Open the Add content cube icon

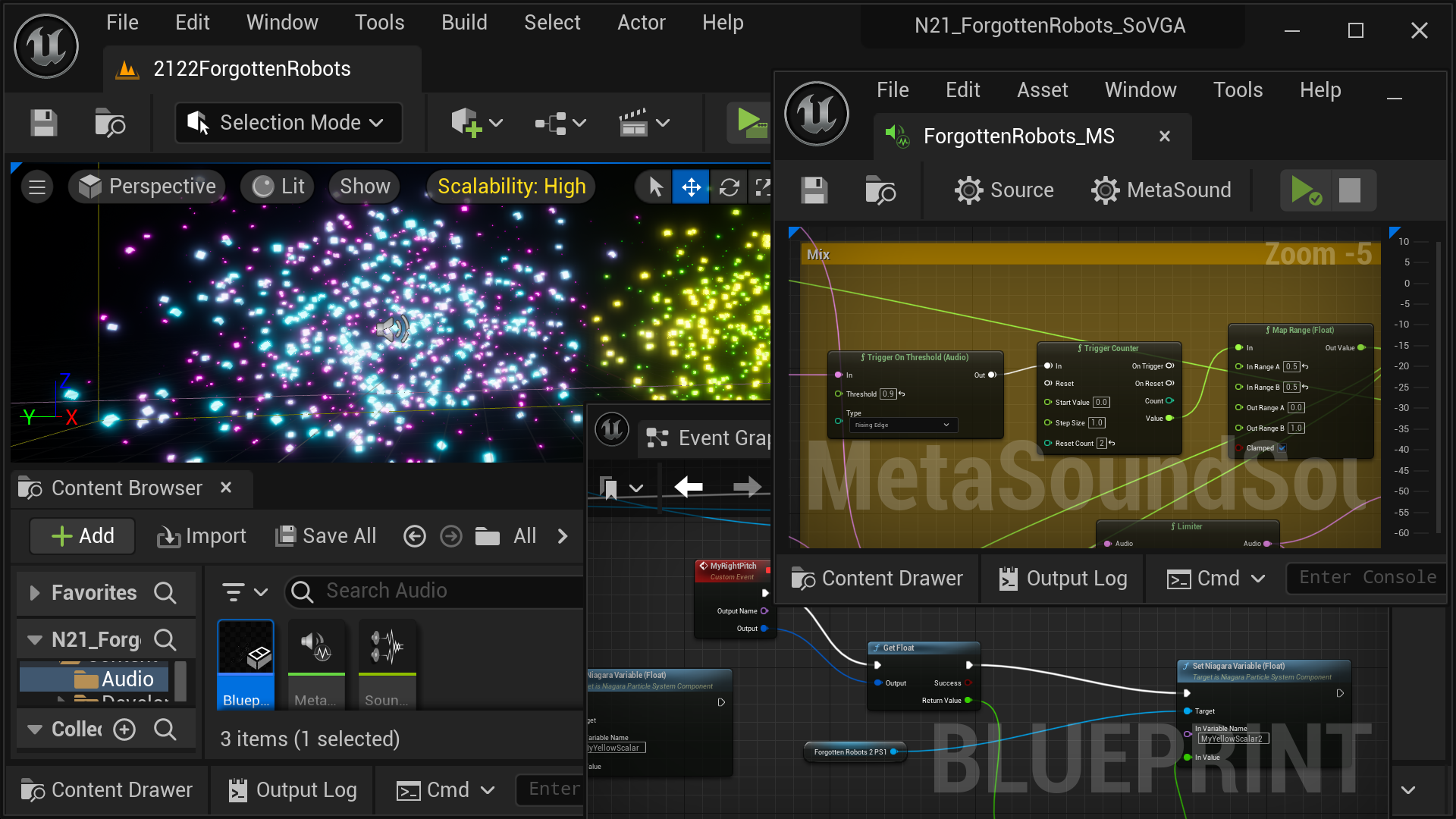tap(466, 123)
